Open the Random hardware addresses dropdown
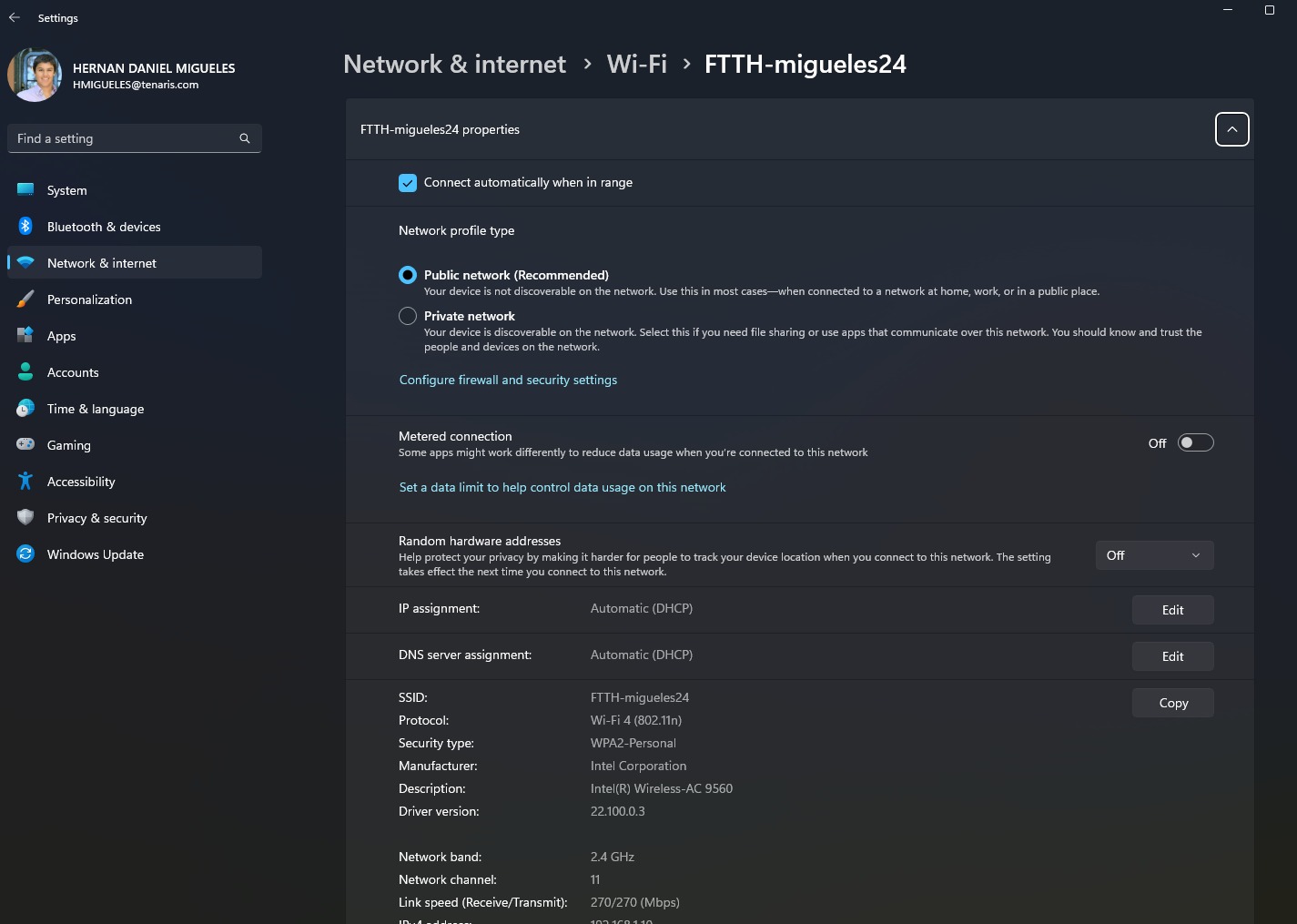1297x924 pixels. click(x=1154, y=555)
